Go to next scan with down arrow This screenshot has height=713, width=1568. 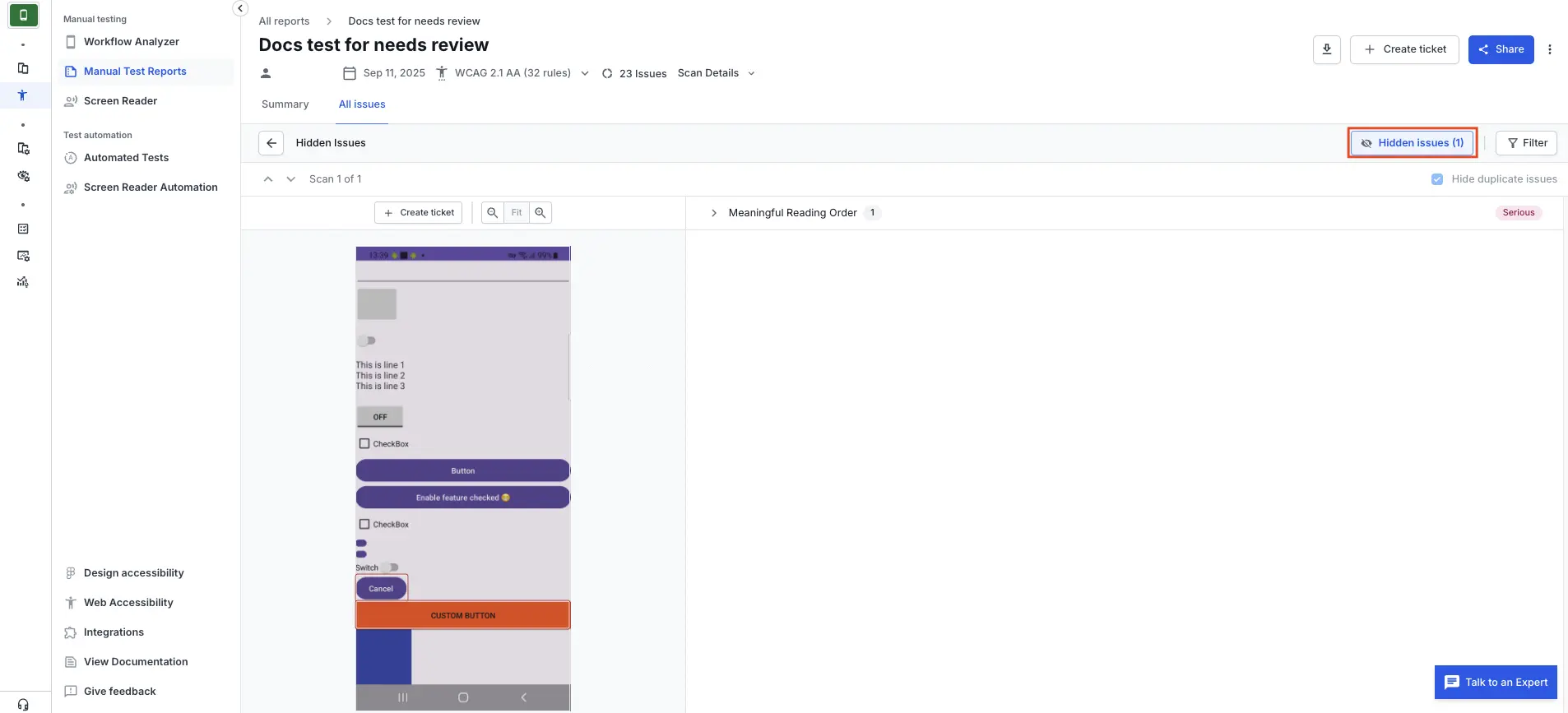tap(290, 179)
